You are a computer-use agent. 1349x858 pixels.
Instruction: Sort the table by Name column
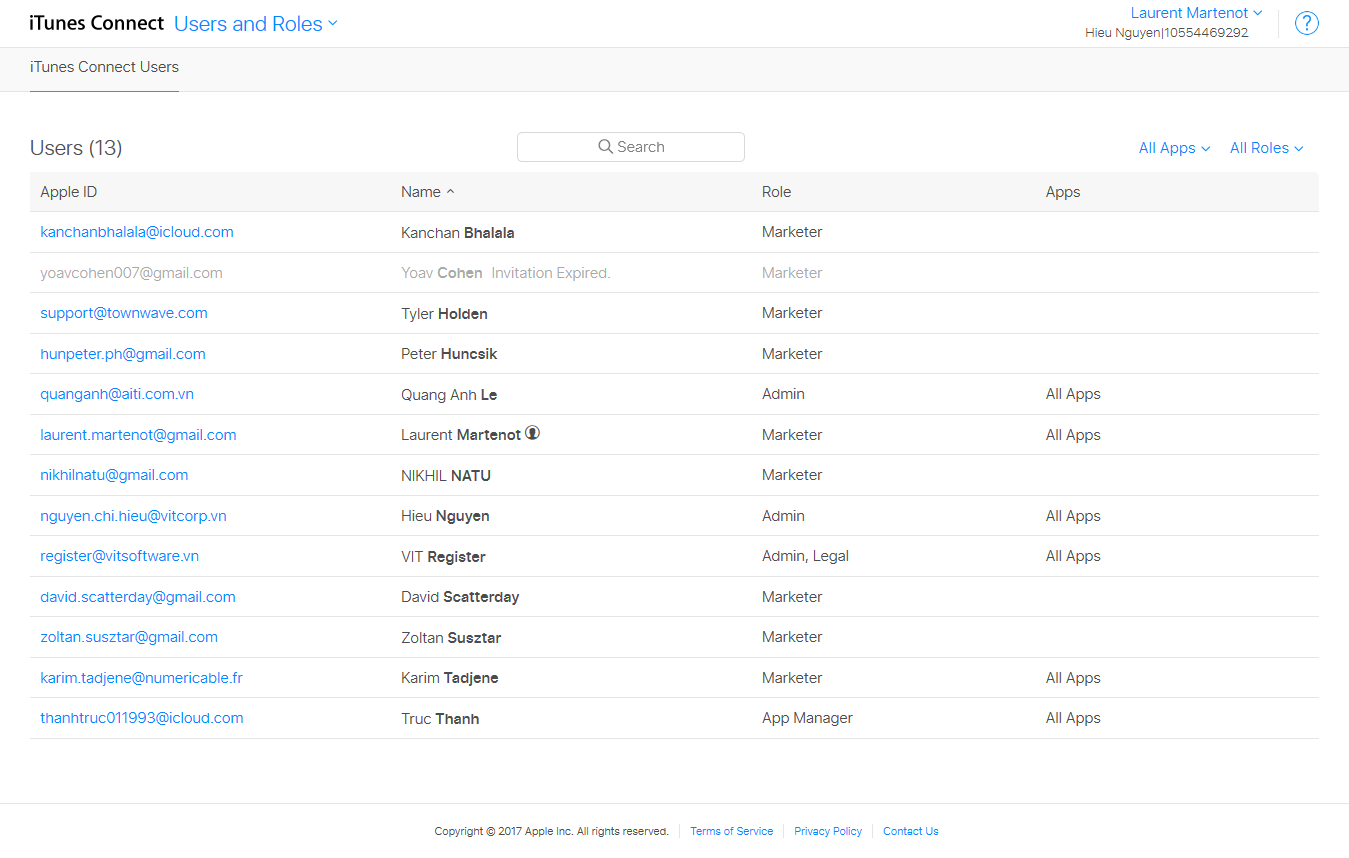tap(427, 192)
